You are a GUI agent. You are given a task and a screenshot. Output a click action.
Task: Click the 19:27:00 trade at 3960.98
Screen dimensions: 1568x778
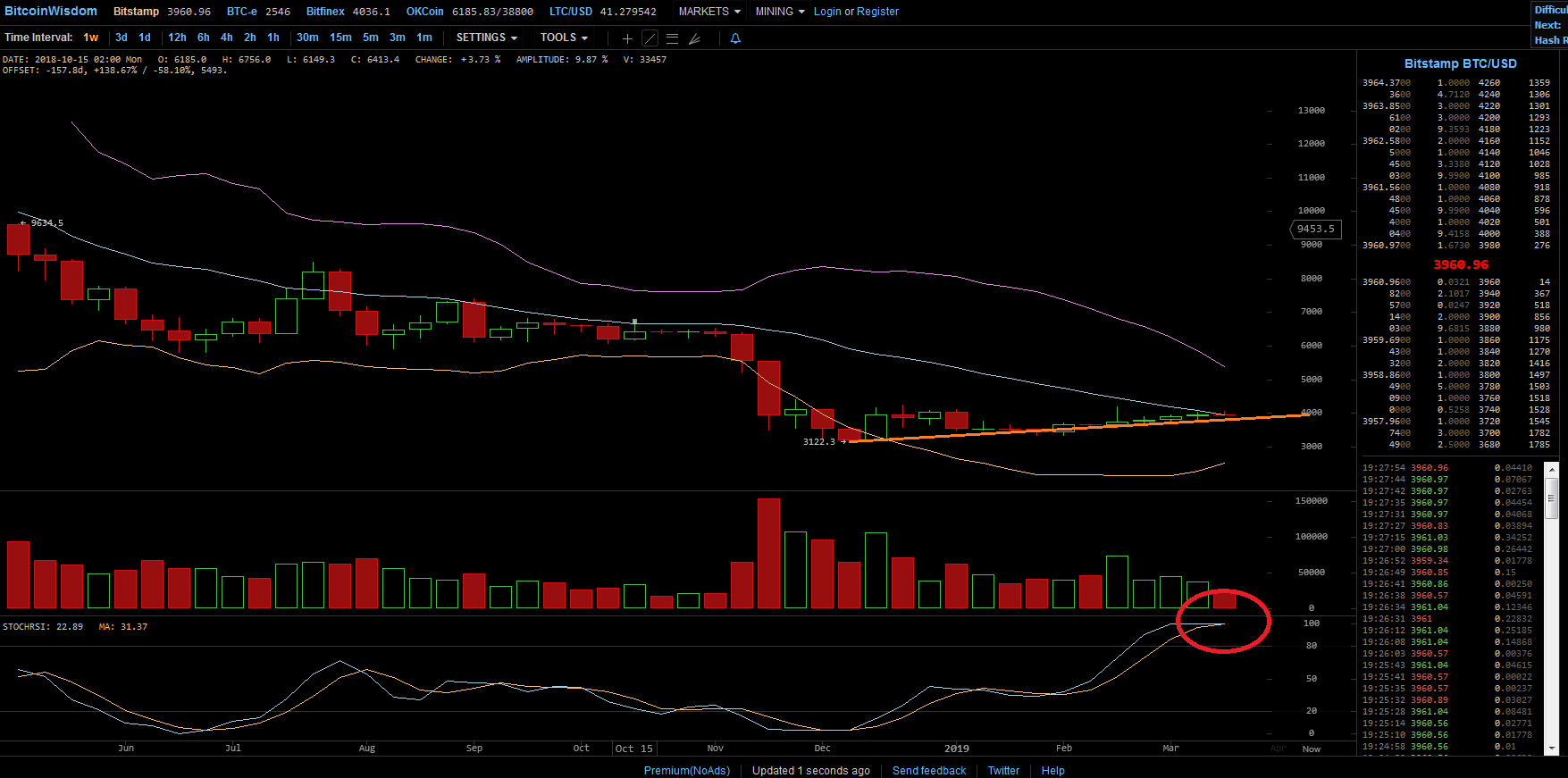tap(1447, 548)
